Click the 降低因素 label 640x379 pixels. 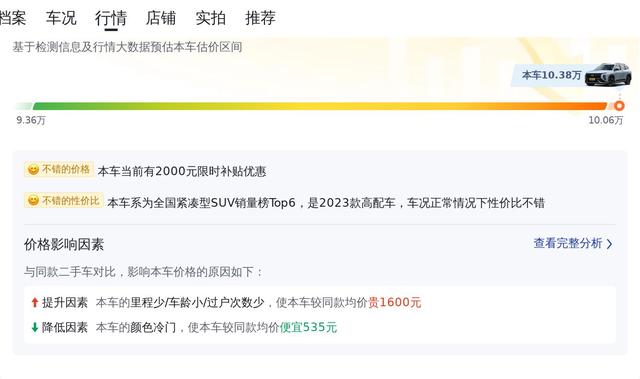coord(65,327)
